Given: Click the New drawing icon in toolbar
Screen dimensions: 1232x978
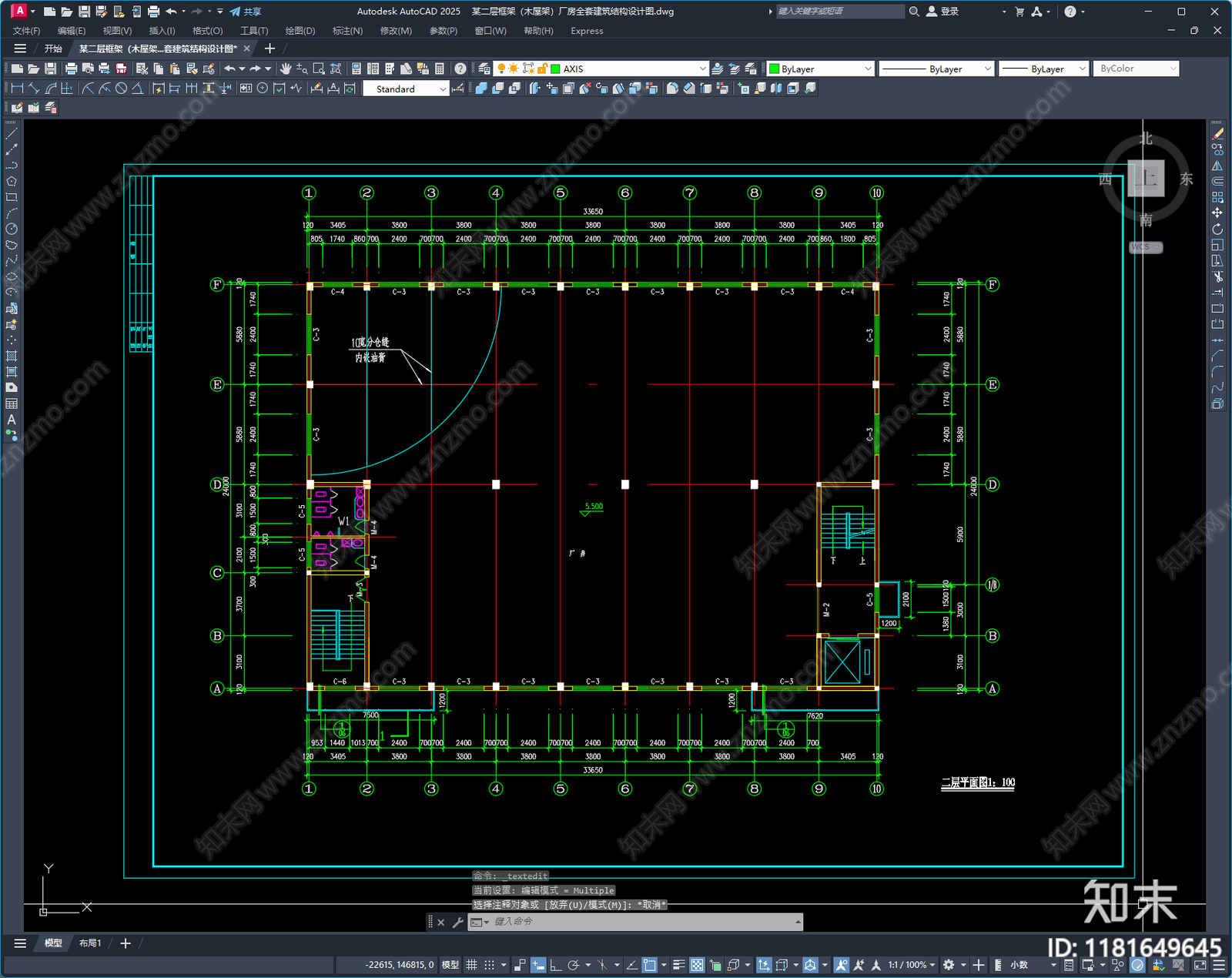Looking at the screenshot, I should [x=17, y=69].
